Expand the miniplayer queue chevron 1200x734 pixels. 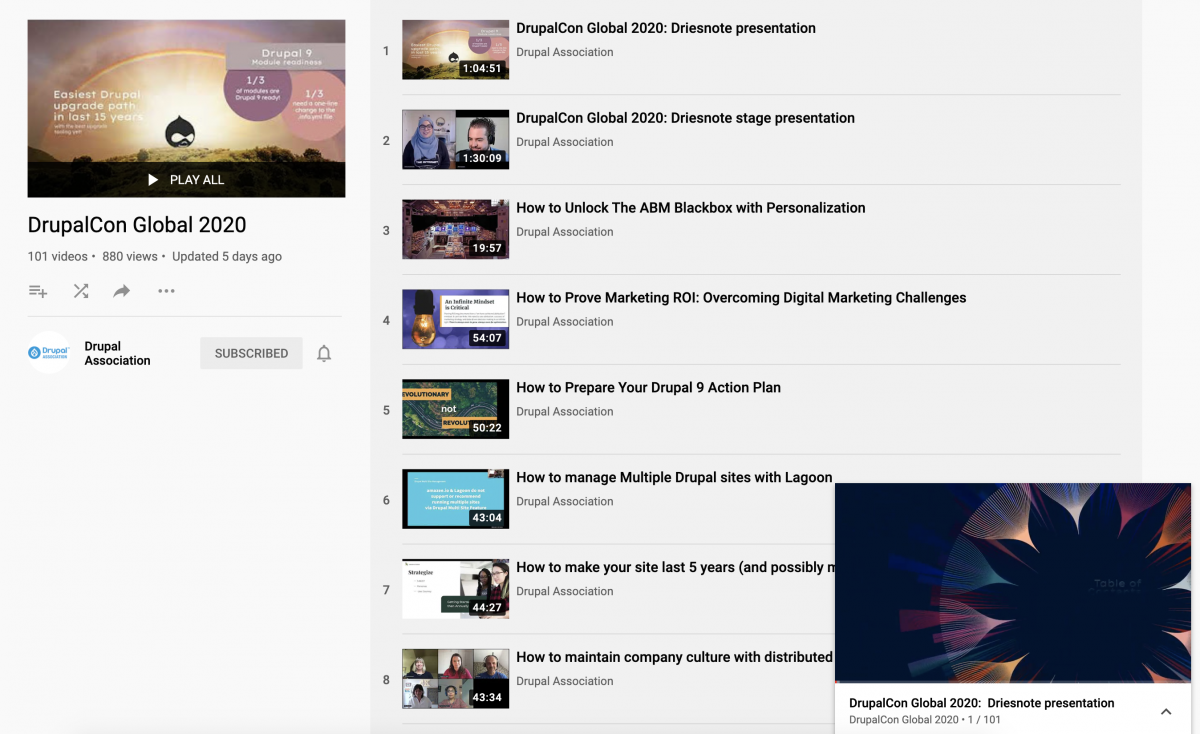click(1166, 711)
